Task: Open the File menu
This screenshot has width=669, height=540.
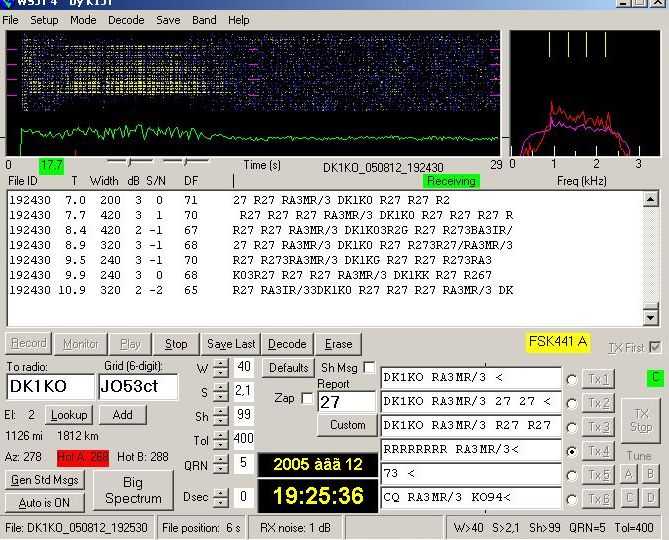Action: [10, 20]
